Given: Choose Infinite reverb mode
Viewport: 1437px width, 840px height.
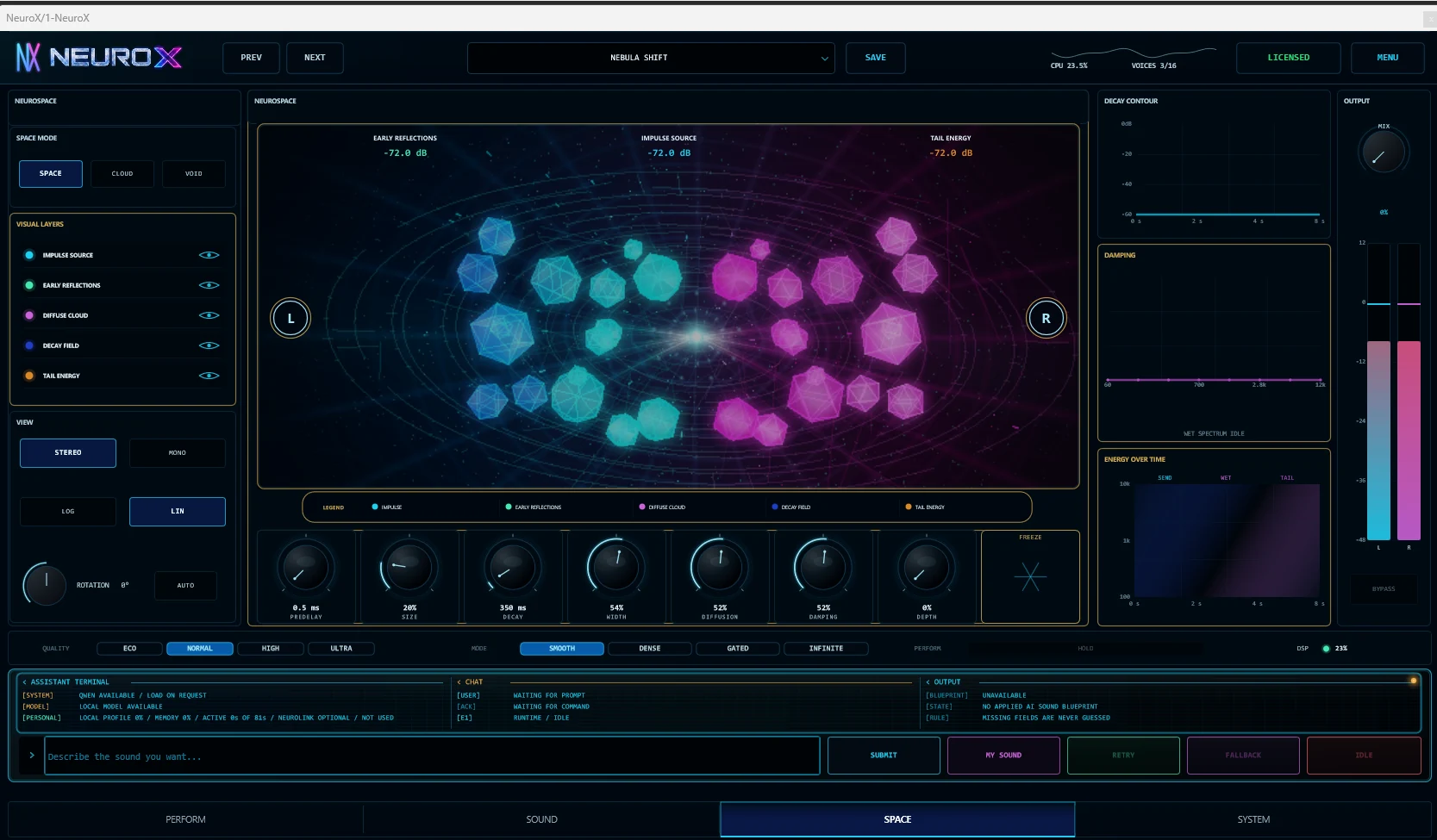Looking at the screenshot, I should [x=826, y=649].
